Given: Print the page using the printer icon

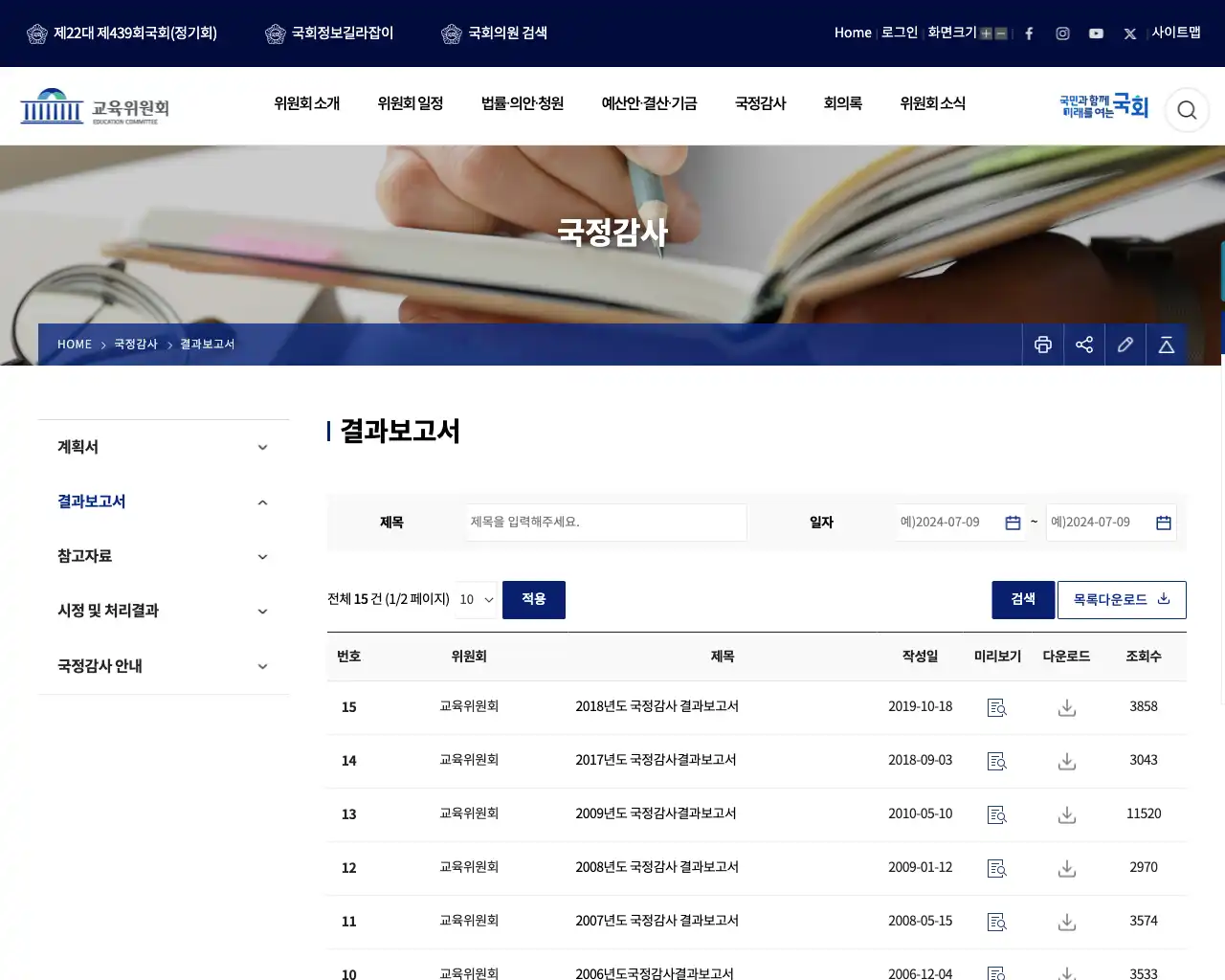Looking at the screenshot, I should (x=1043, y=345).
